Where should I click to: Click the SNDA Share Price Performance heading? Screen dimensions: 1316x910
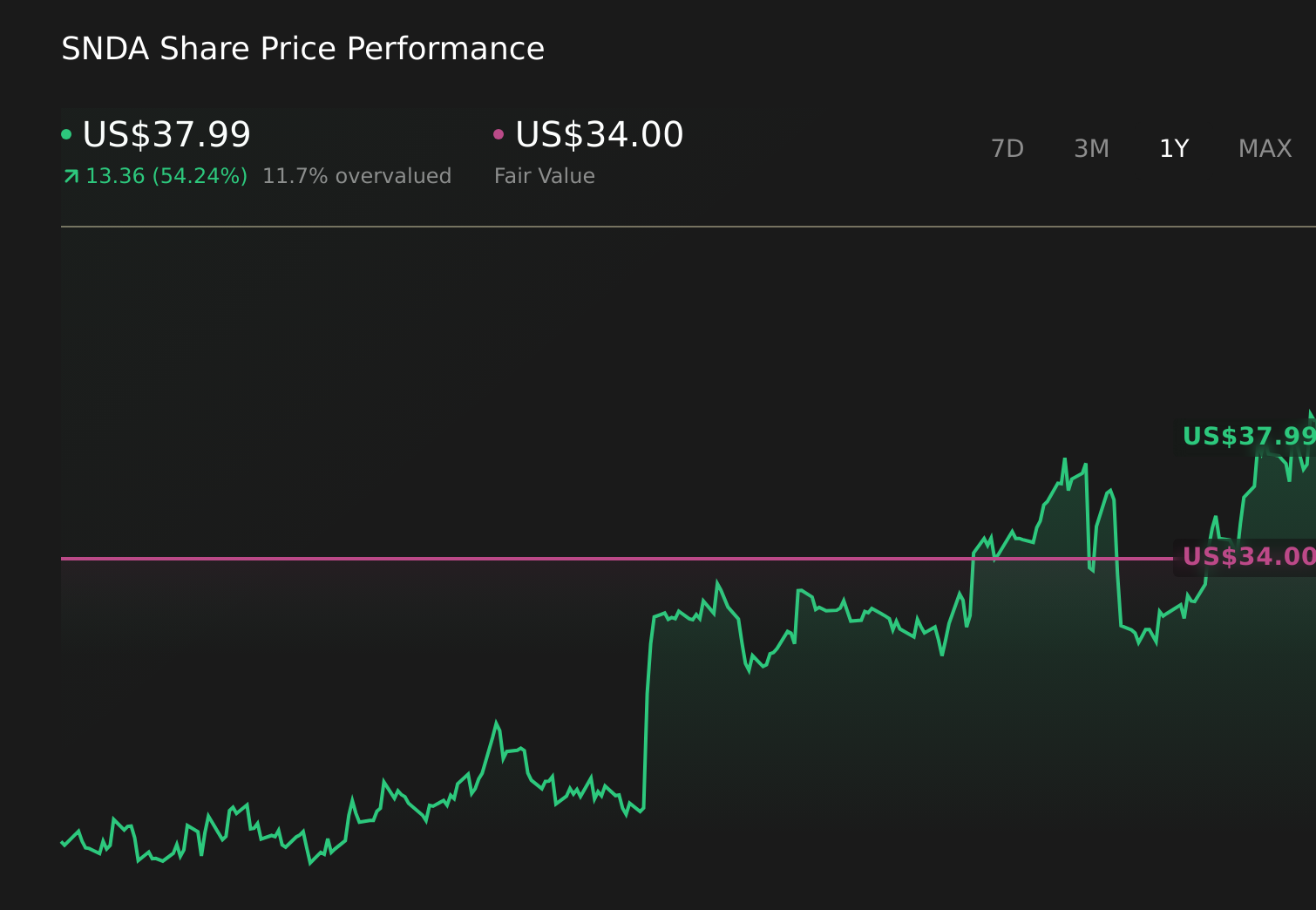point(302,49)
